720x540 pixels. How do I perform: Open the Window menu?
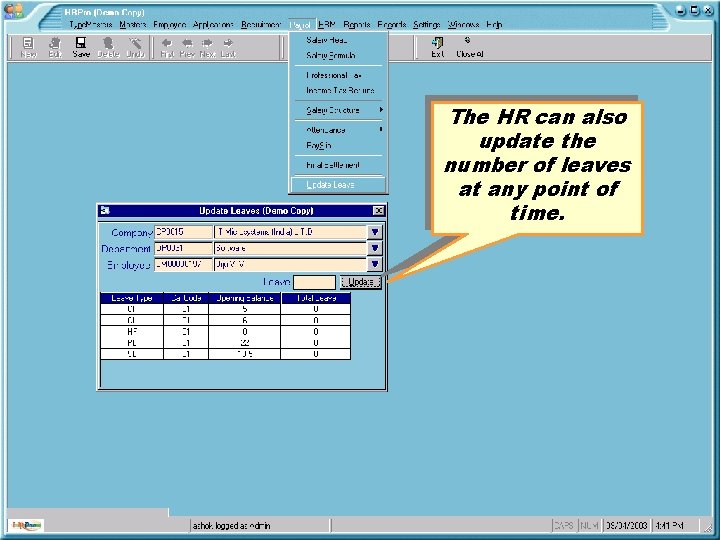pos(463,24)
